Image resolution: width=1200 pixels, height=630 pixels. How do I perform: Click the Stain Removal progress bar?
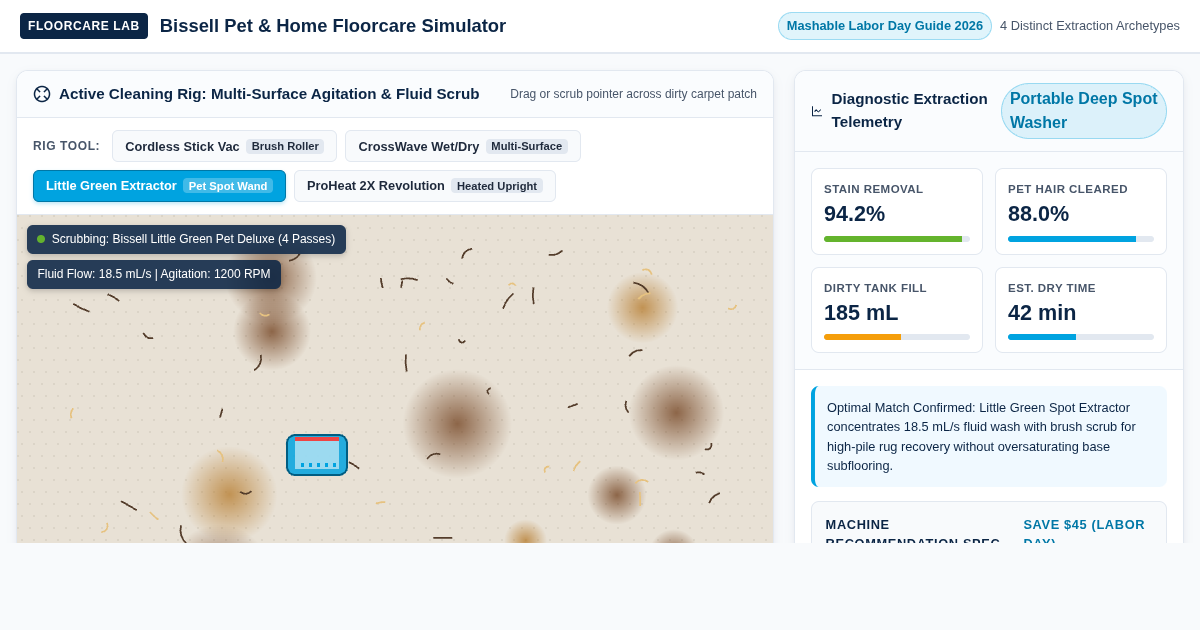point(897,239)
